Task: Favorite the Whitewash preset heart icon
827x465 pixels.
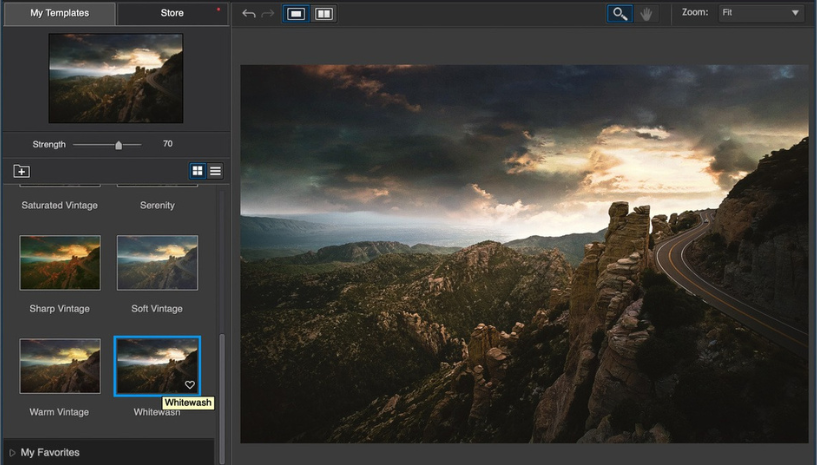Action: [190, 385]
